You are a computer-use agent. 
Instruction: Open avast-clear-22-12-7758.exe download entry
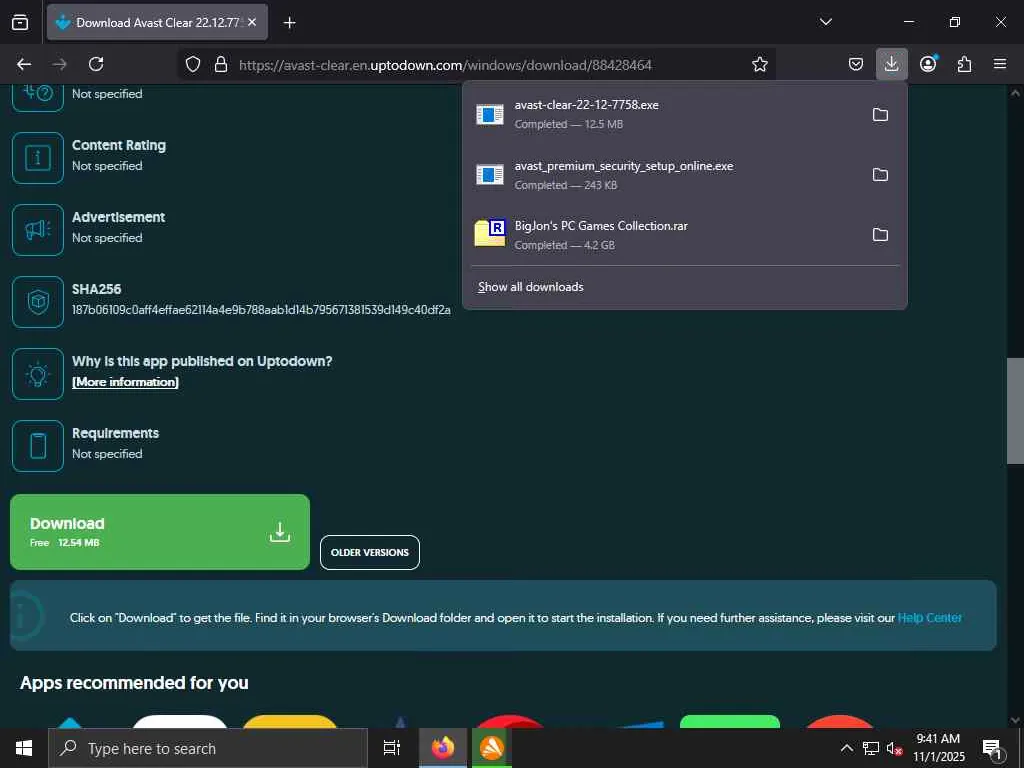[x=665, y=114]
